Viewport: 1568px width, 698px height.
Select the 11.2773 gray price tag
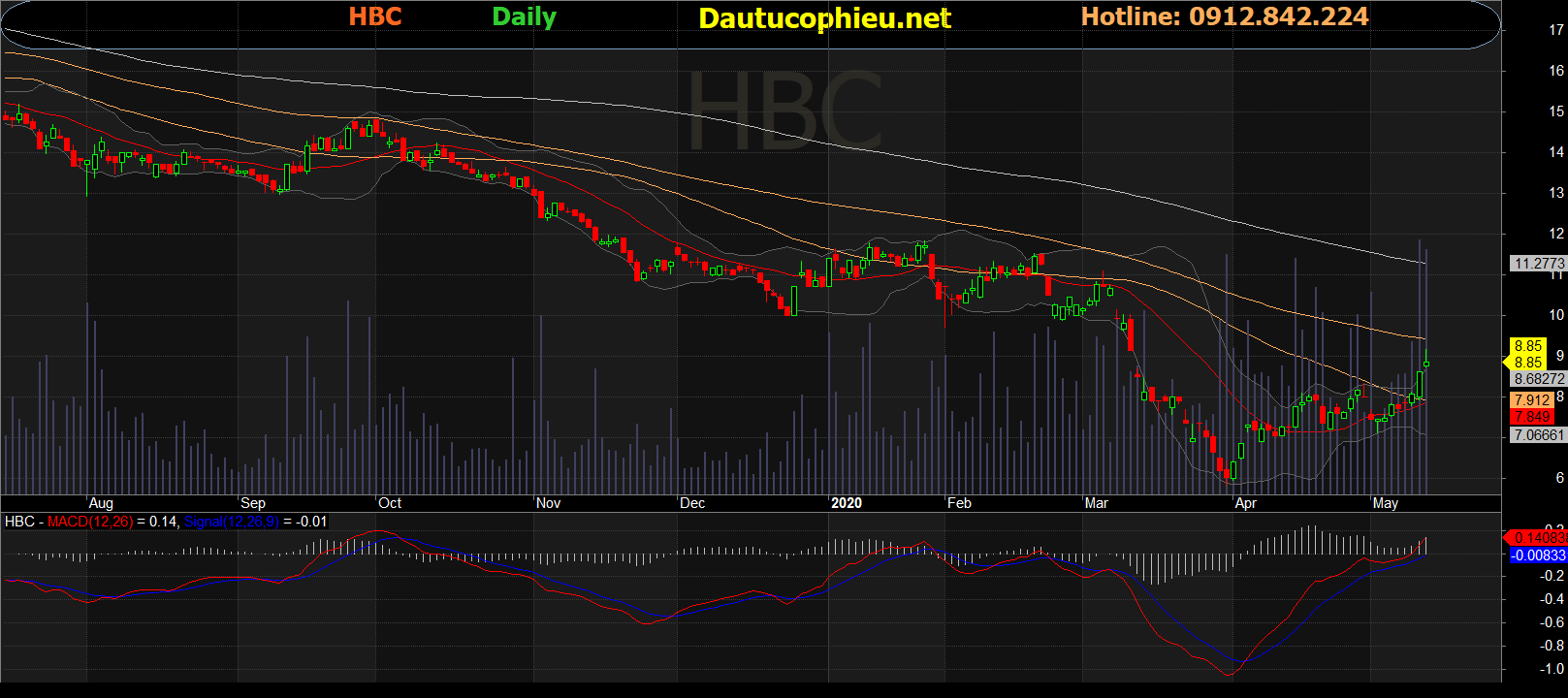tap(1539, 264)
